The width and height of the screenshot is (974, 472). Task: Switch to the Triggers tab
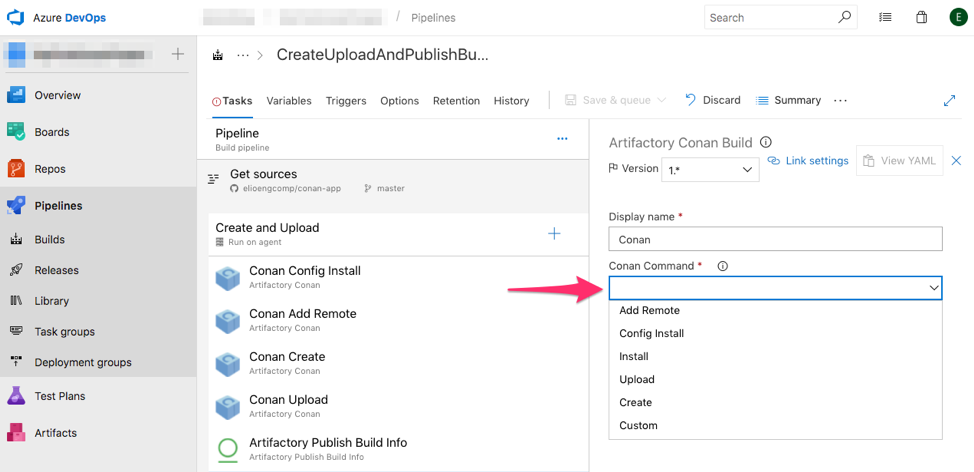[346, 101]
